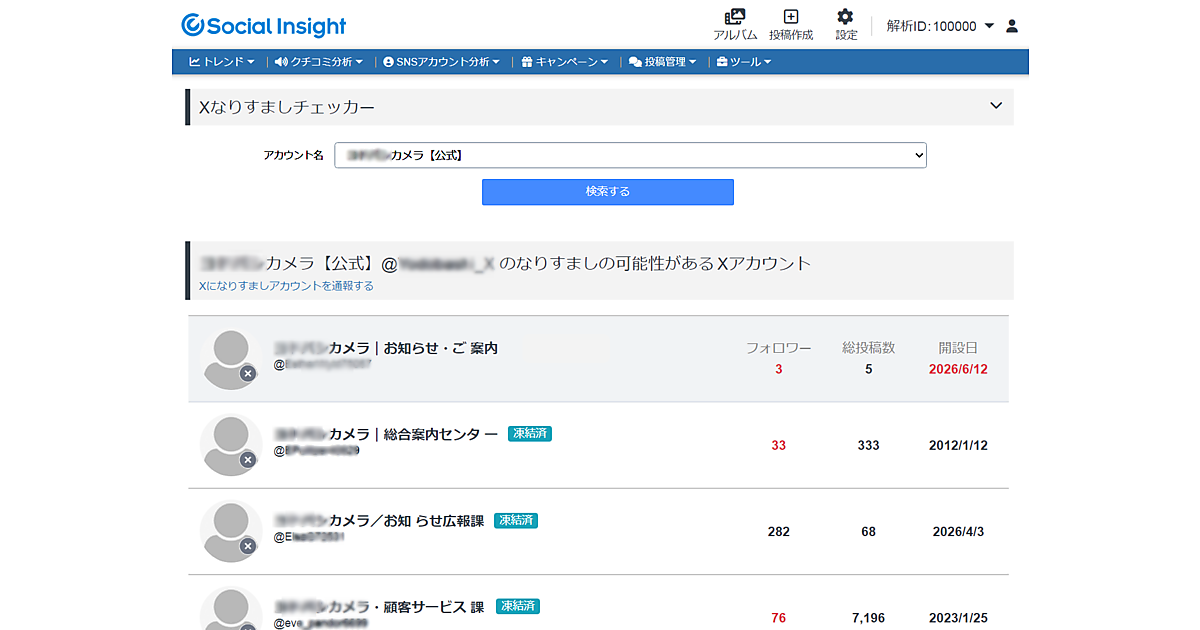This screenshot has width=1200, height=630.
Task: Expand the 解析ID: 100000 dropdown arrow
Action: (x=989, y=26)
